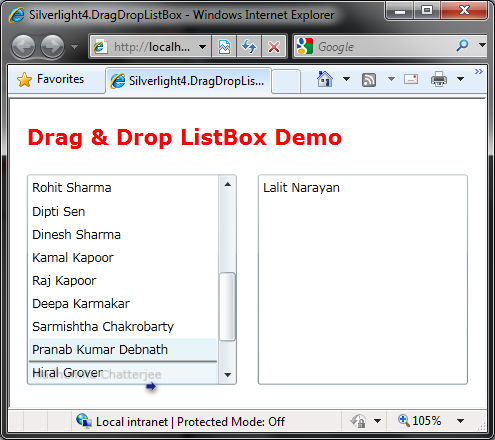Click the Local intranet security zone icon

click(x=83, y=421)
